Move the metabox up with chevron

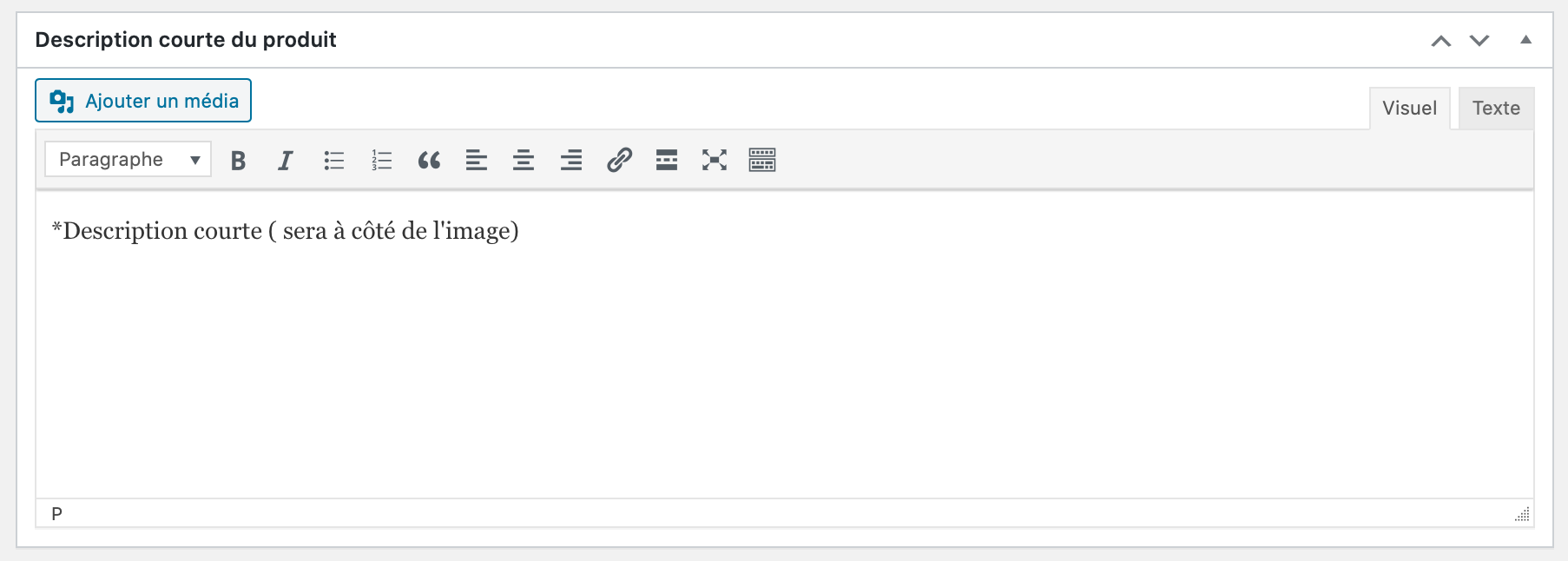1441,41
